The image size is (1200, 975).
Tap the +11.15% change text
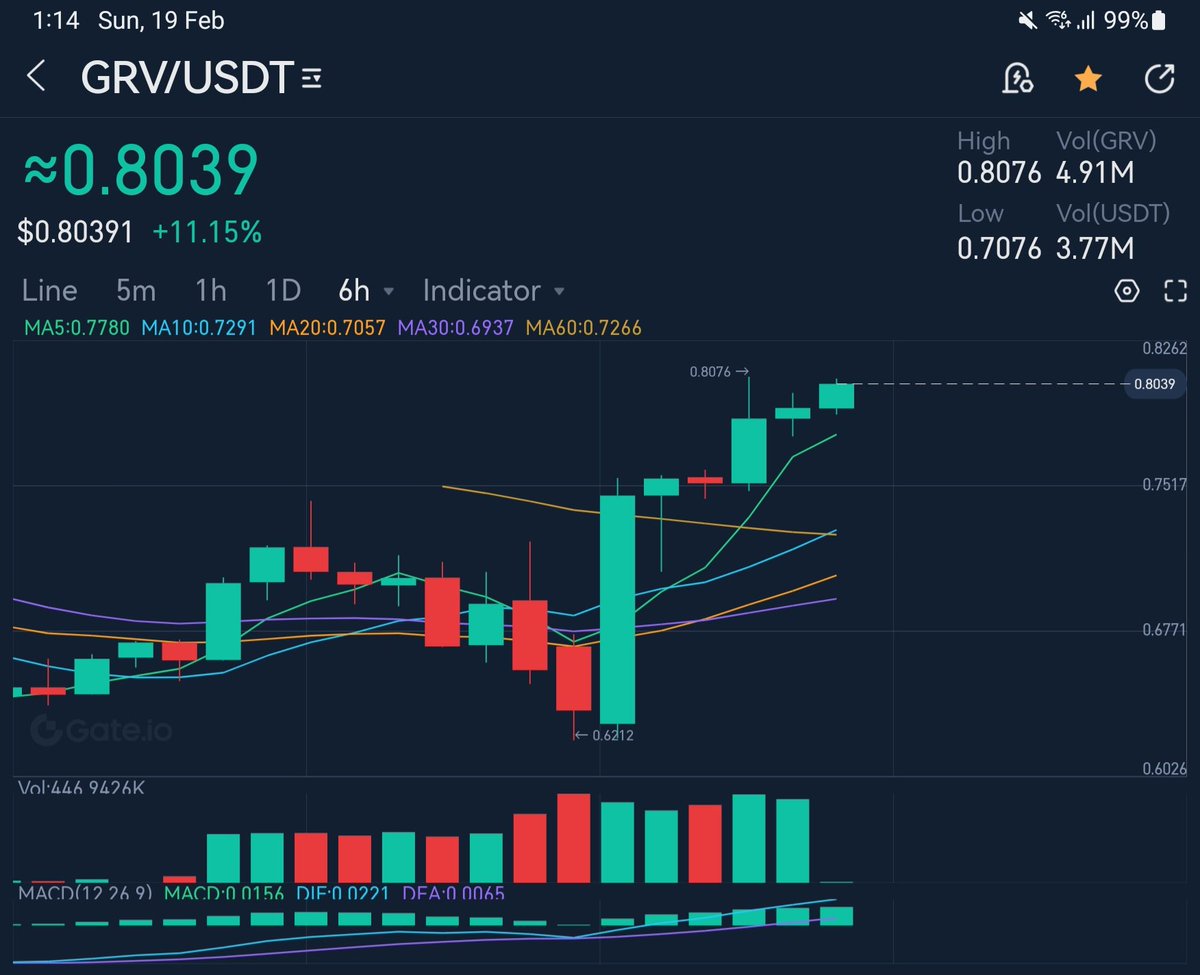pos(207,233)
